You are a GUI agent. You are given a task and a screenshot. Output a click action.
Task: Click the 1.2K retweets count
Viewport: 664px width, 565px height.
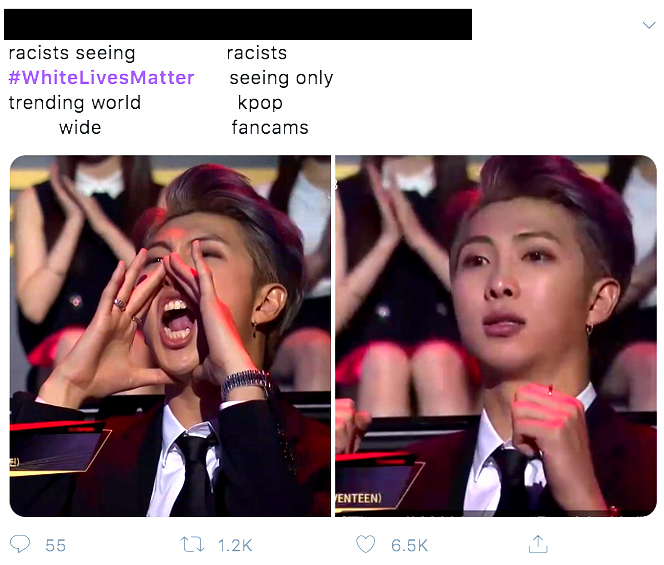[235, 545]
